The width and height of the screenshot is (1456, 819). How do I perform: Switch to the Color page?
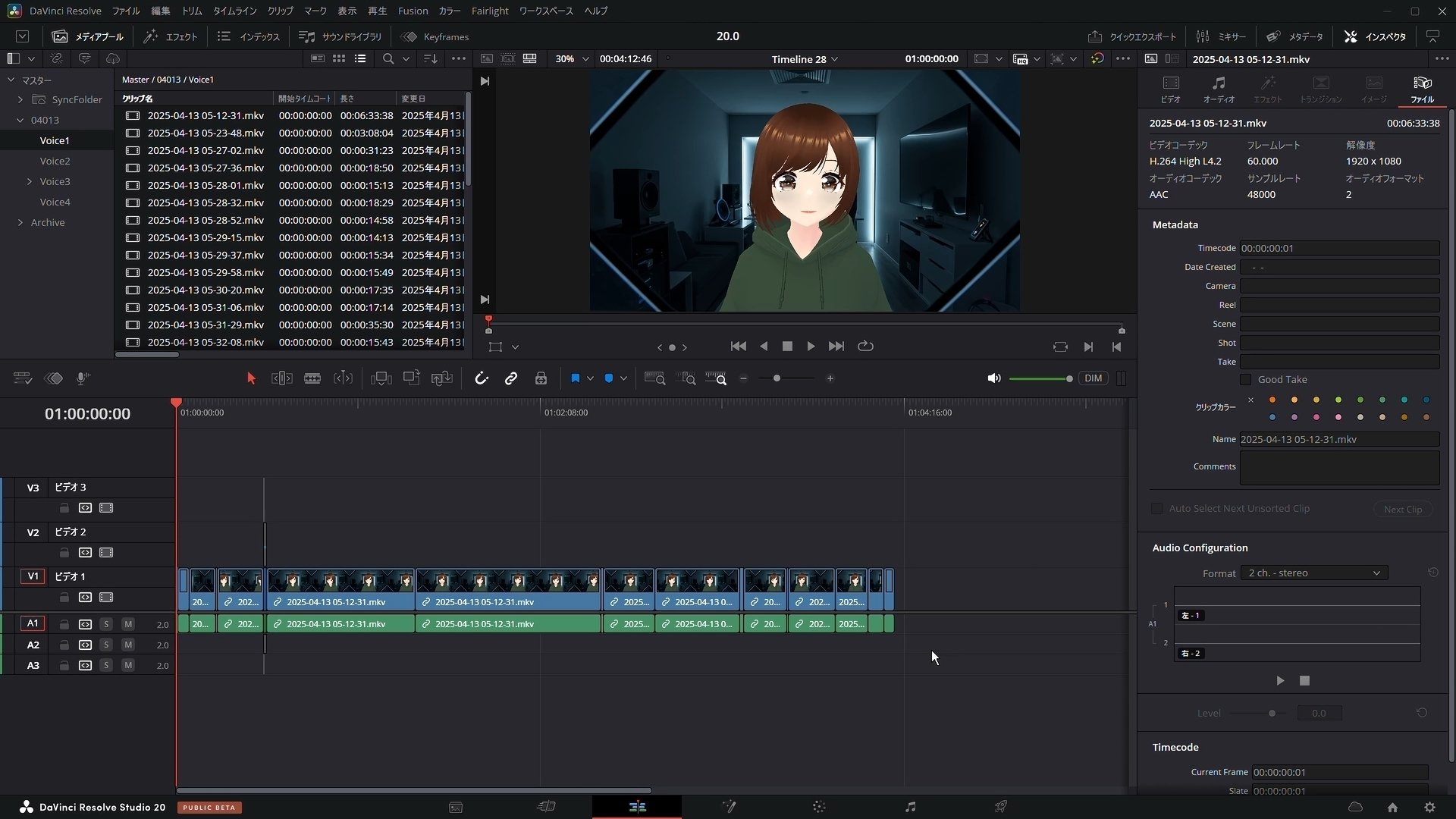tap(819, 806)
